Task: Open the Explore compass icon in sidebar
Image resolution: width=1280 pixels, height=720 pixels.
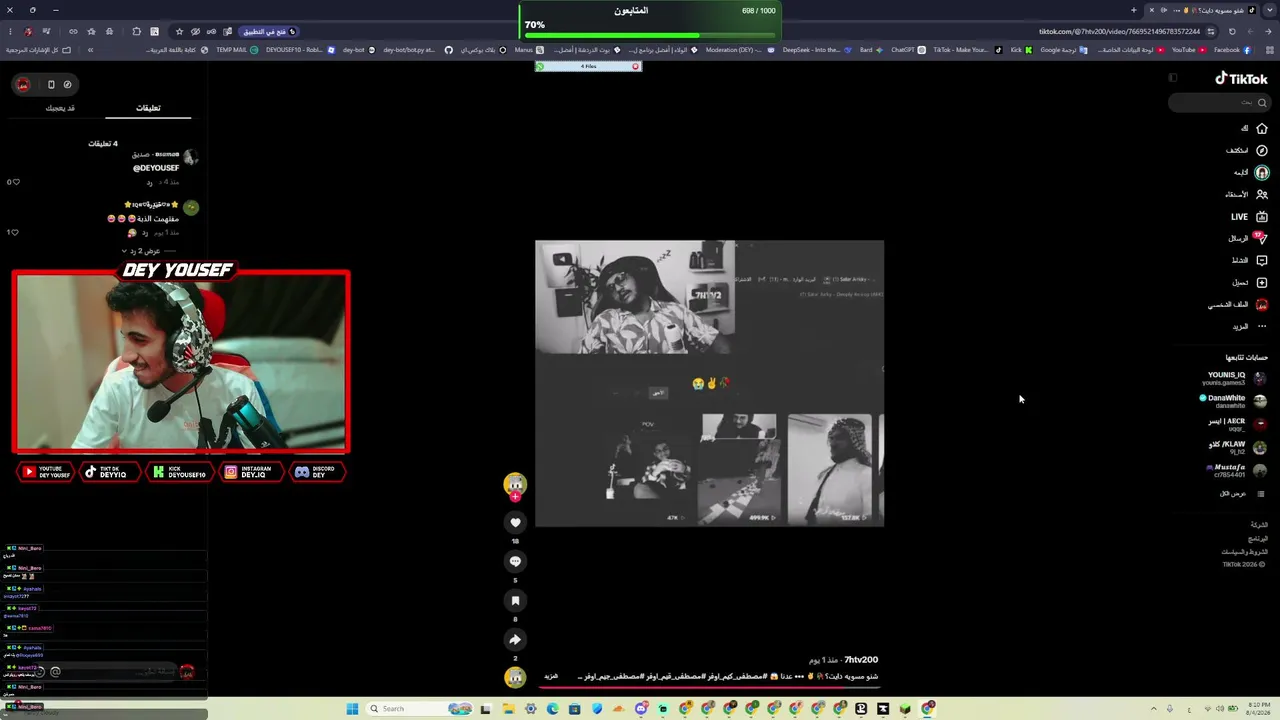Action: [x=1262, y=150]
